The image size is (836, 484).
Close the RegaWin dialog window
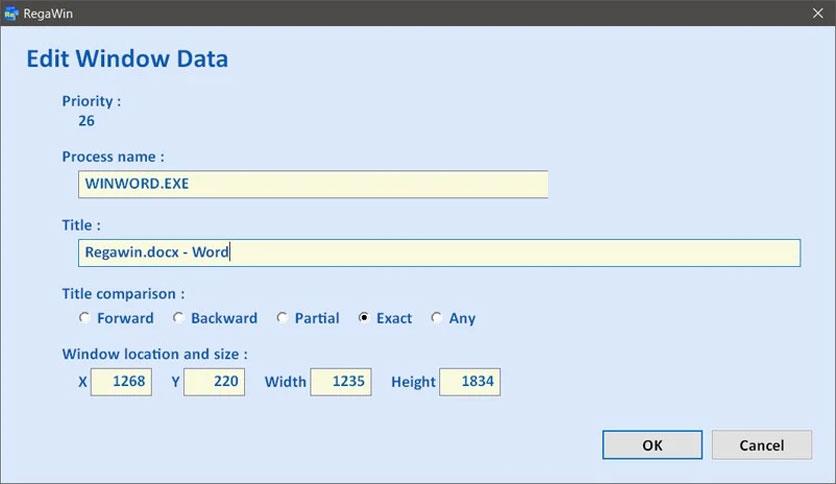click(x=818, y=13)
